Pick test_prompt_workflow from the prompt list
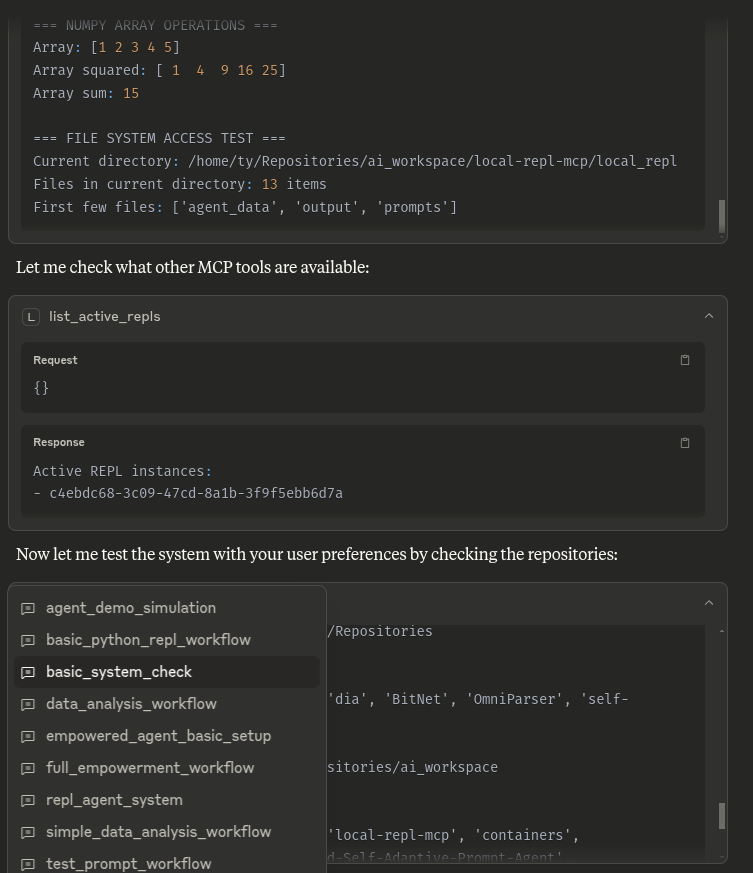753x873 pixels. tap(128, 864)
